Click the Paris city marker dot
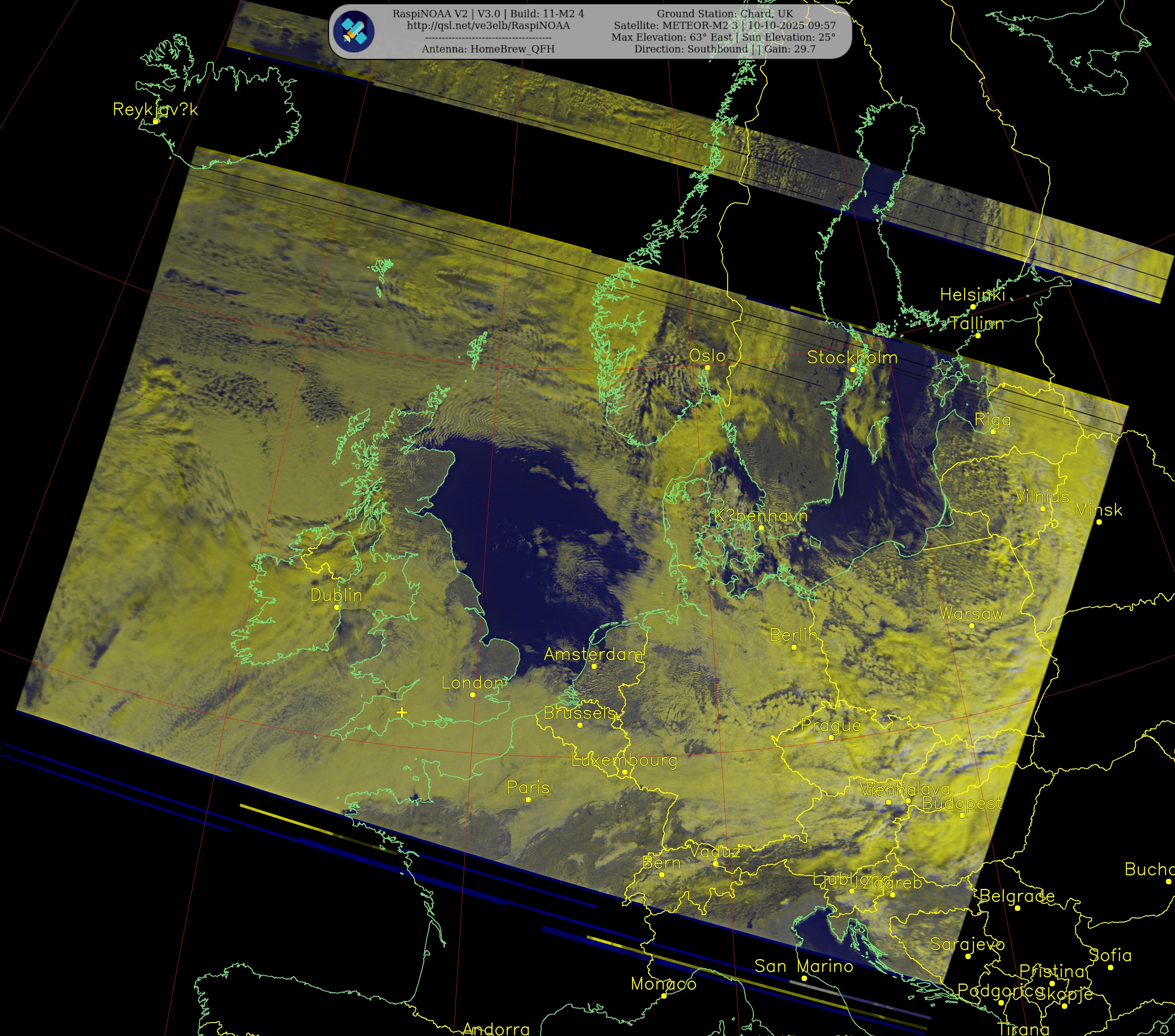Screen dimensions: 1175x1036 (528, 800)
